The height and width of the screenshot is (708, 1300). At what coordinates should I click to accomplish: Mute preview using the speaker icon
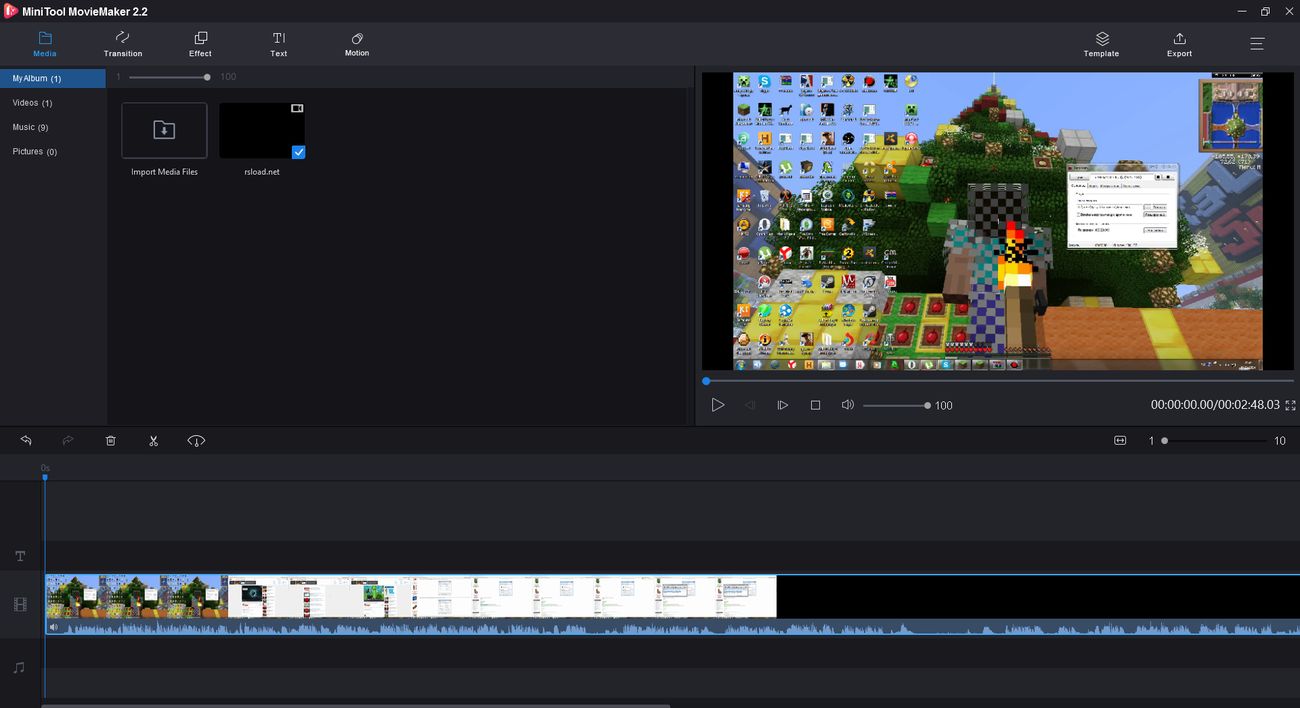(x=847, y=405)
